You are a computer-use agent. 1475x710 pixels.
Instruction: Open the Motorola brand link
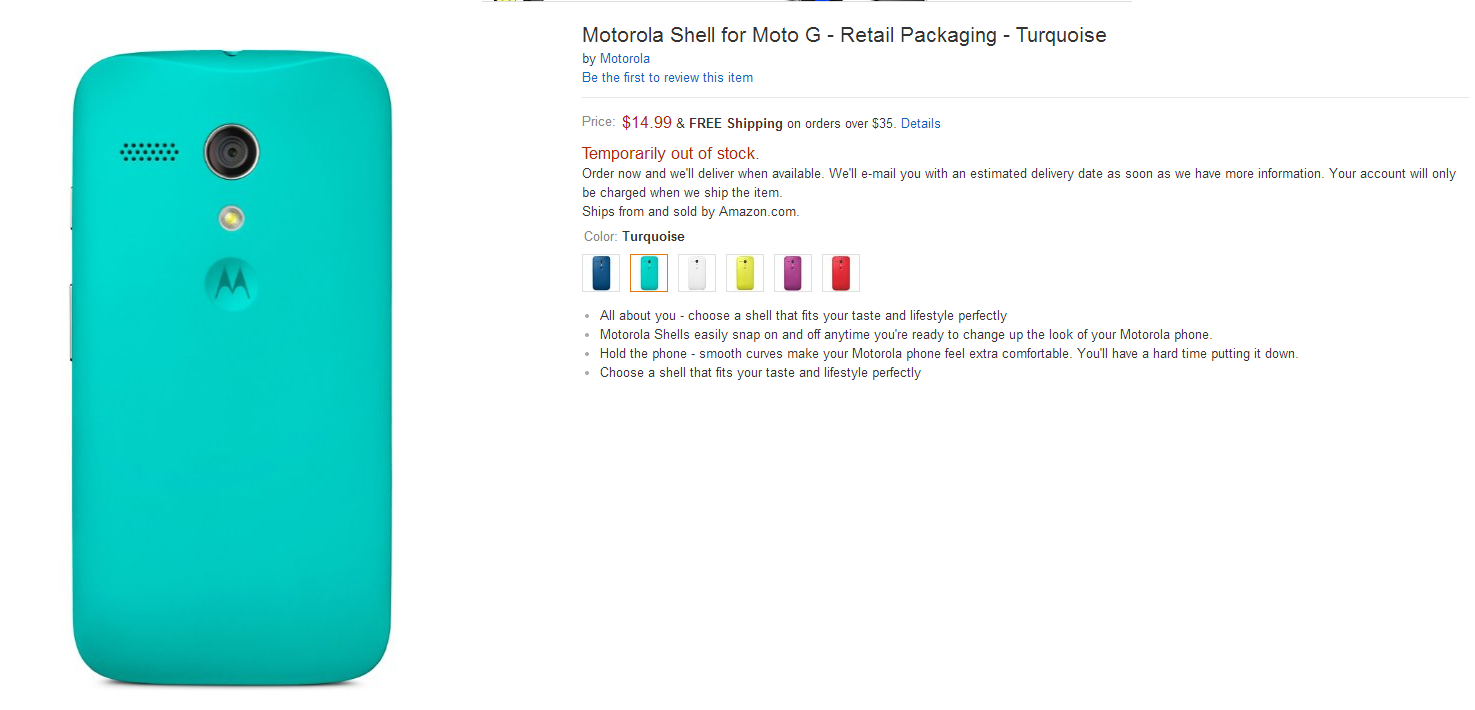[625, 59]
